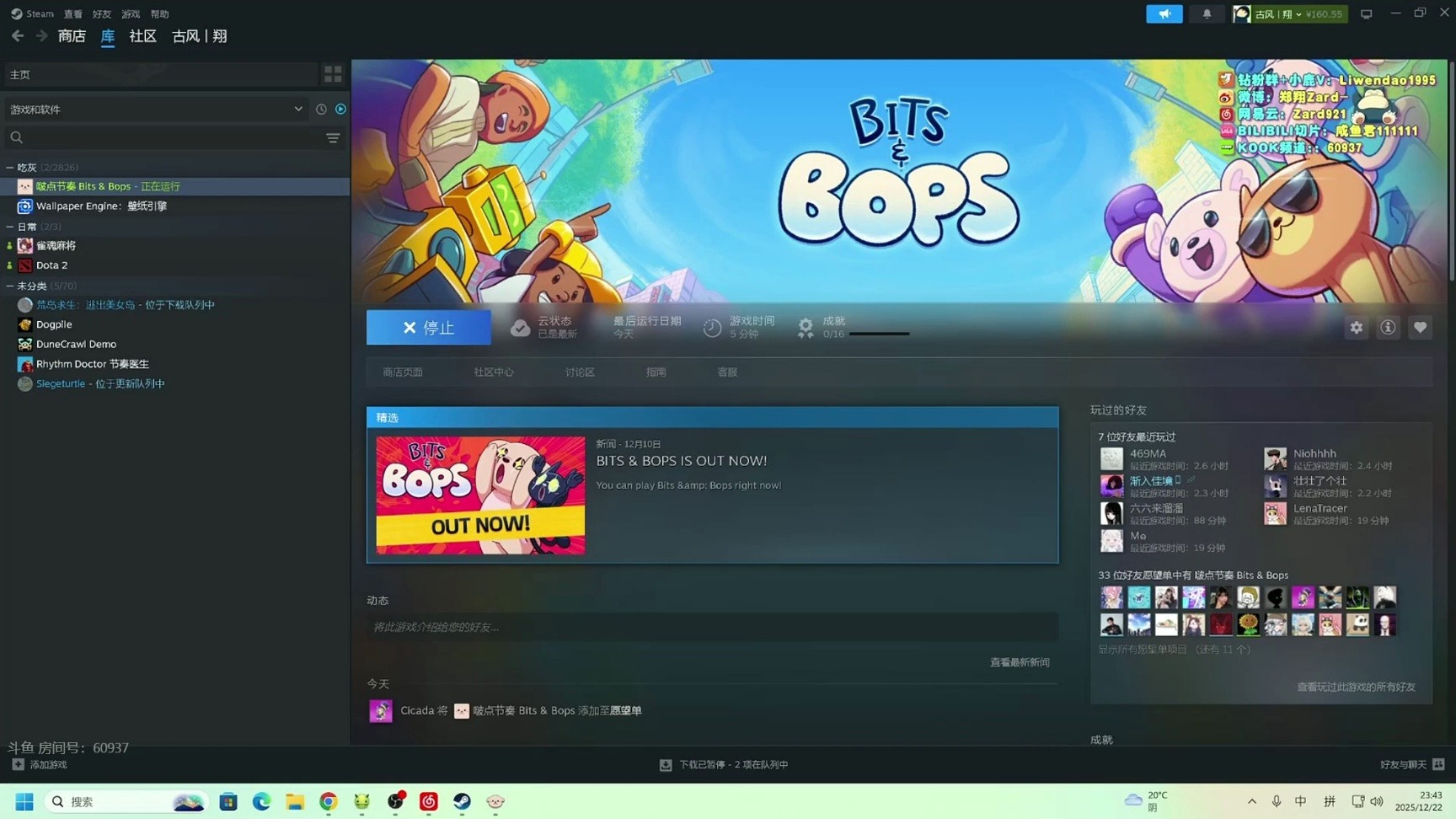This screenshot has height=819, width=1456.
Task: Click the library page vertical scrollbar
Action: pyautogui.click(x=1451, y=172)
